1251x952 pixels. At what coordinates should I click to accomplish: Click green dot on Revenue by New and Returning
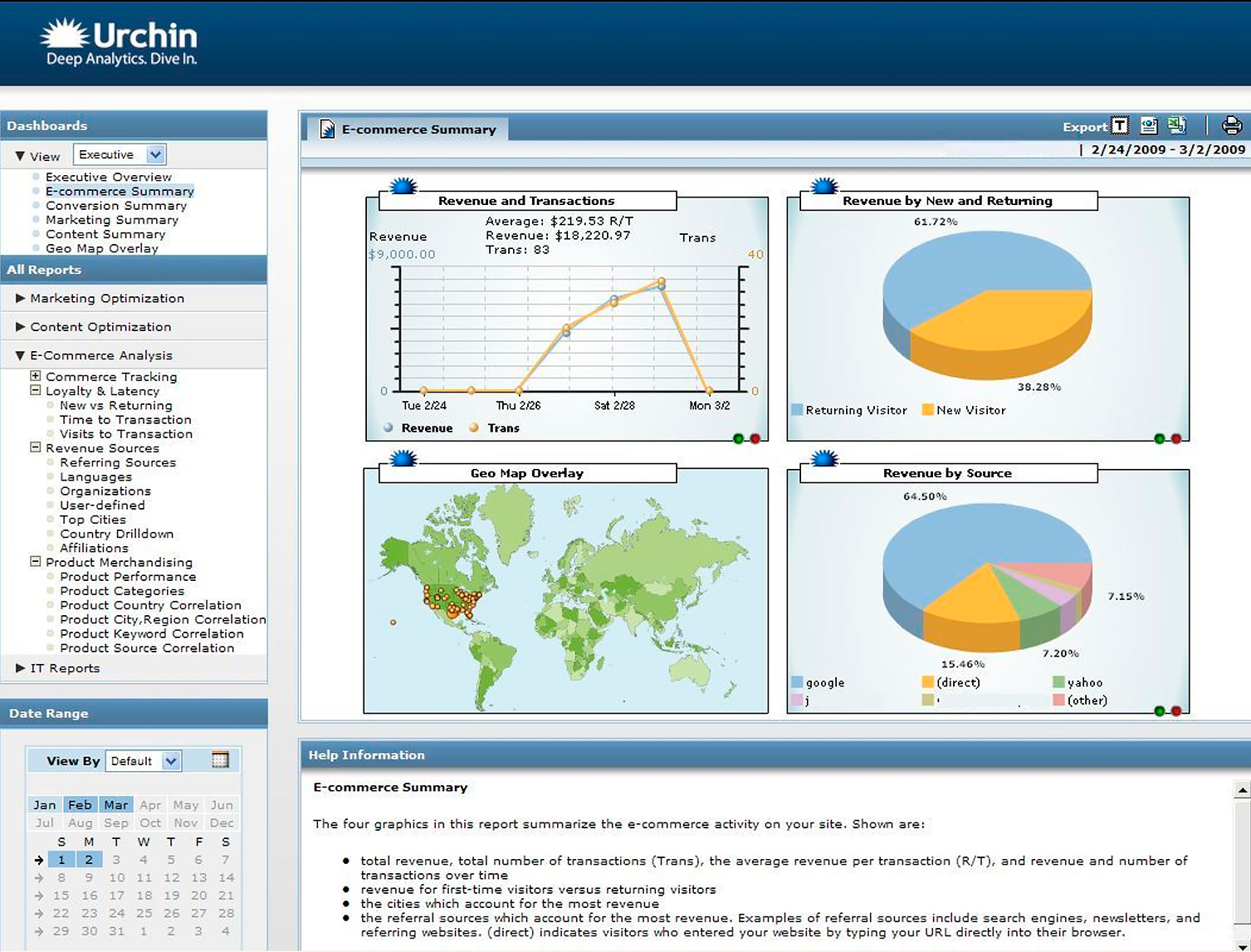point(1160,438)
